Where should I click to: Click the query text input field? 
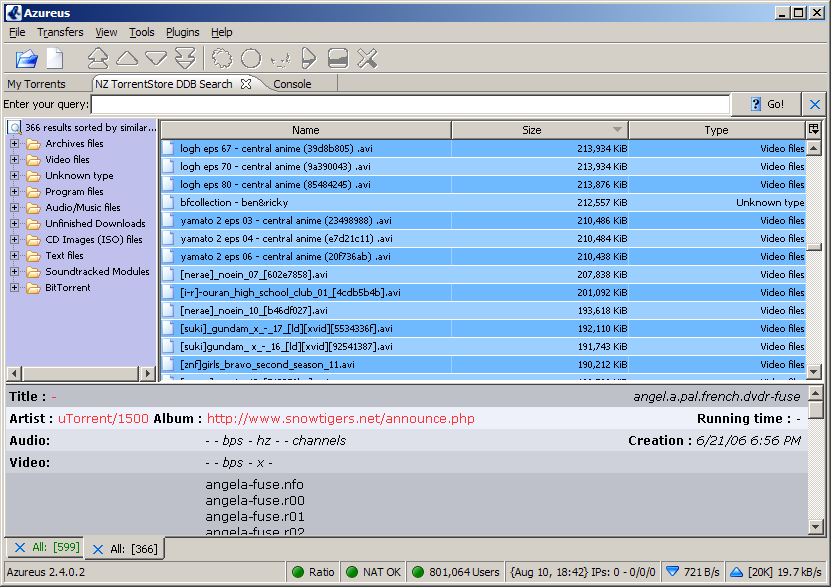408,104
